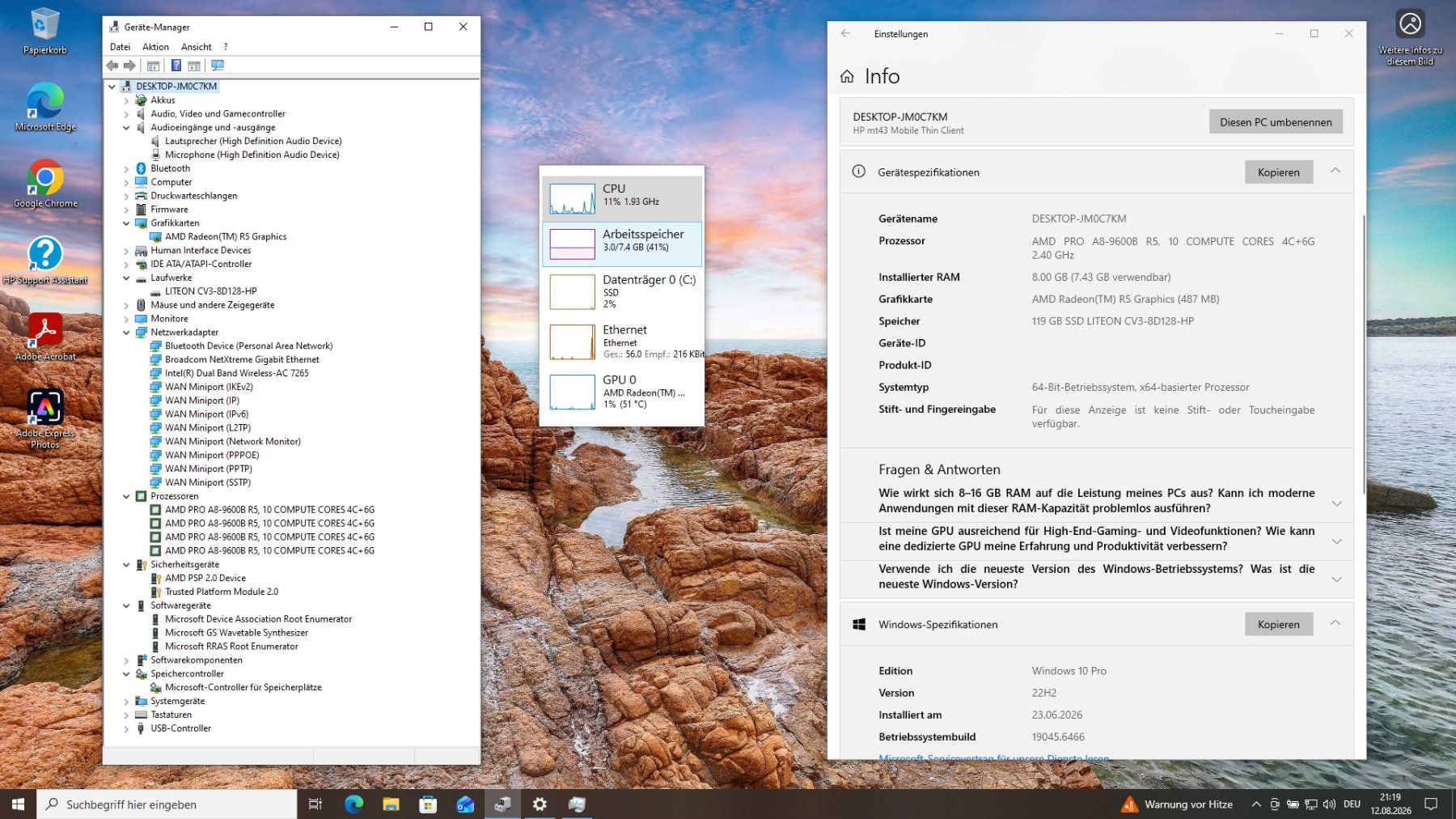The image size is (1456, 819).
Task: Open Microsoft Edge desktop shortcut
Action: [45, 107]
